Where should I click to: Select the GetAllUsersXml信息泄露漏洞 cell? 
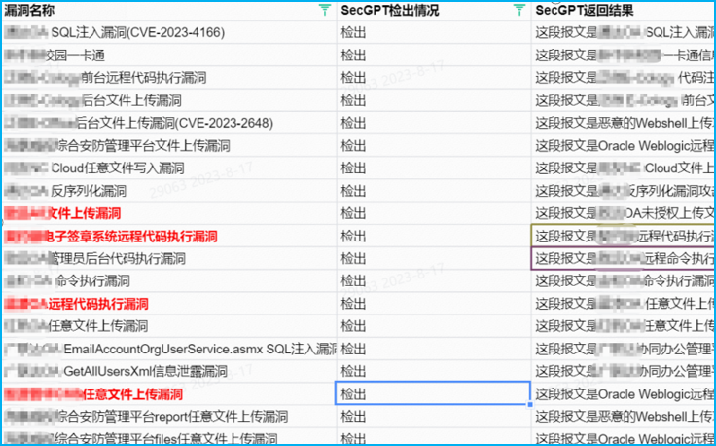[x=169, y=371]
